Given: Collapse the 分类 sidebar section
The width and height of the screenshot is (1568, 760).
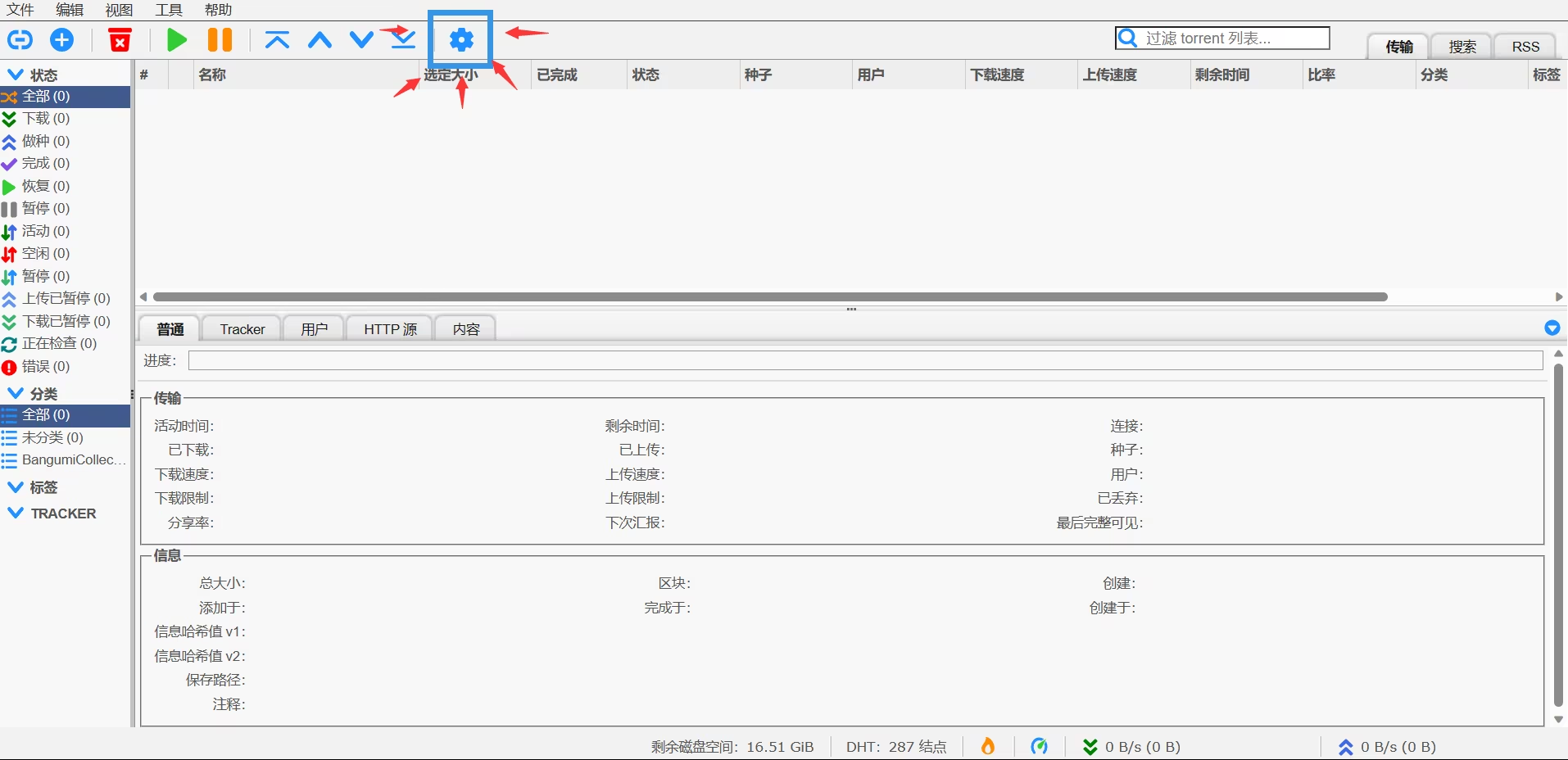Looking at the screenshot, I should tap(16, 393).
